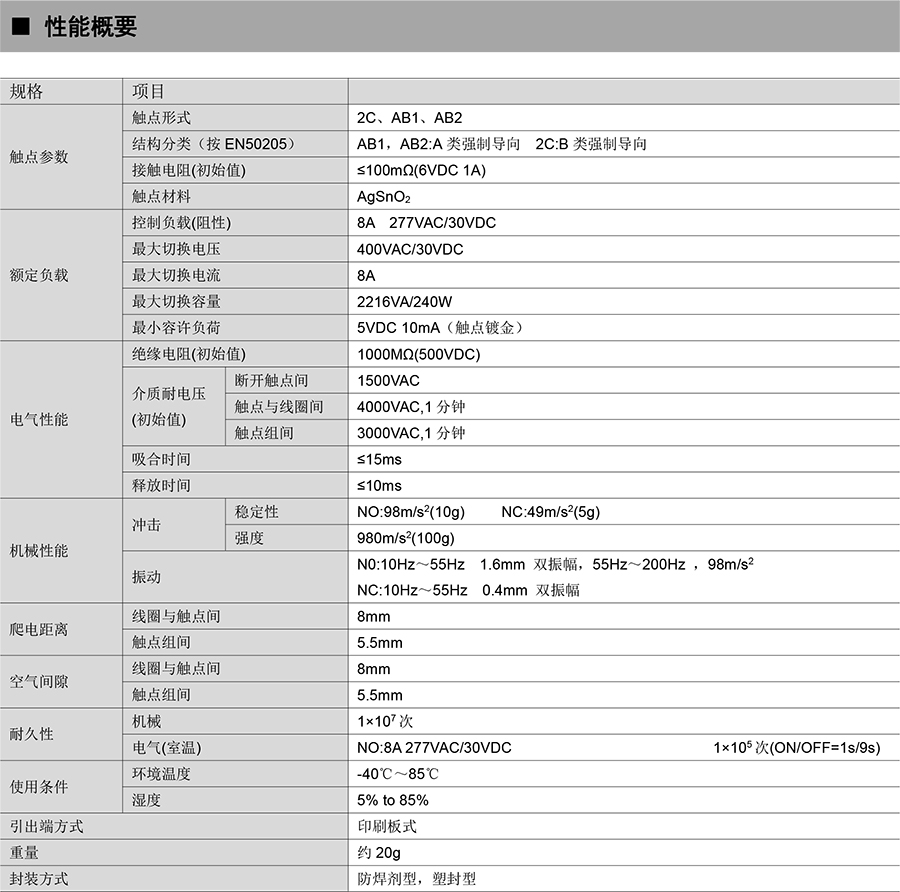This screenshot has width=900, height=892.
Task: Click the -40℃～85℃ ambient temperature value
Action: [398, 774]
